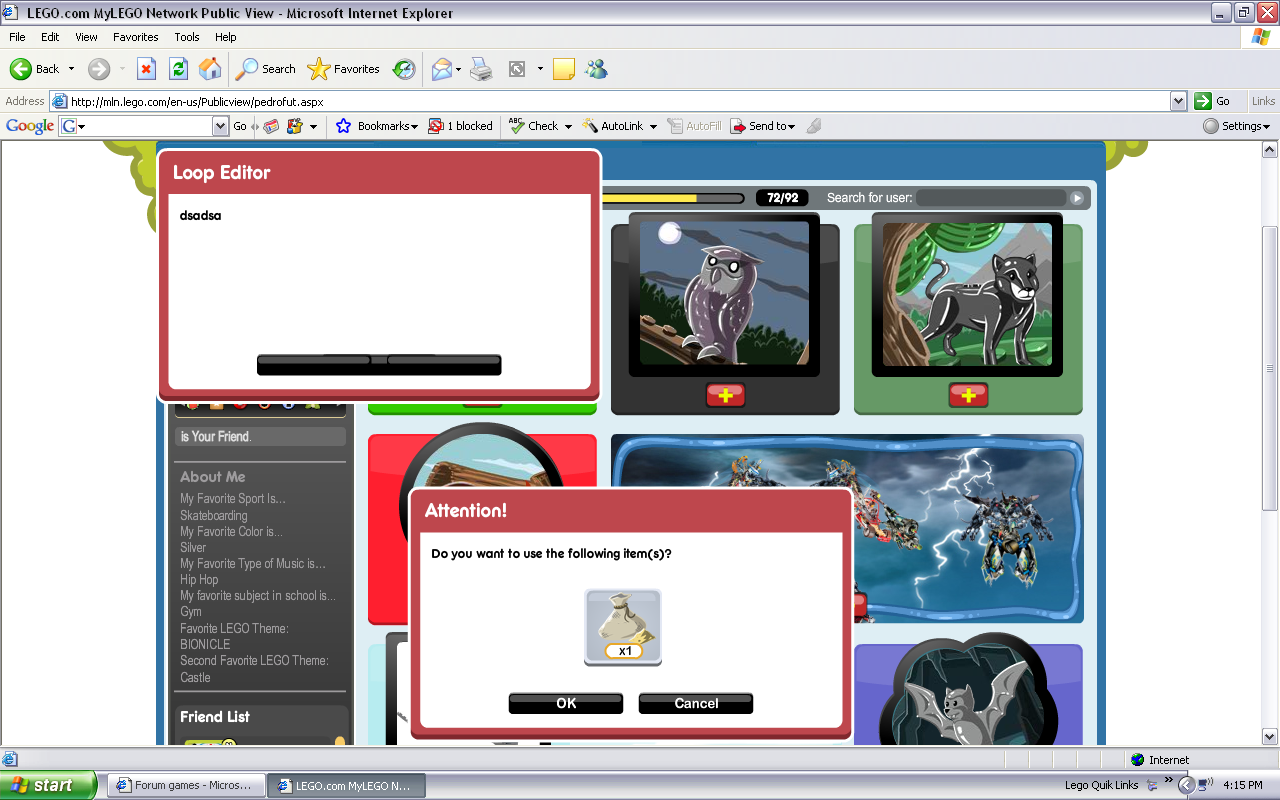Click the yellow plus under panther module
The width and height of the screenshot is (1280, 800).
coord(968,395)
